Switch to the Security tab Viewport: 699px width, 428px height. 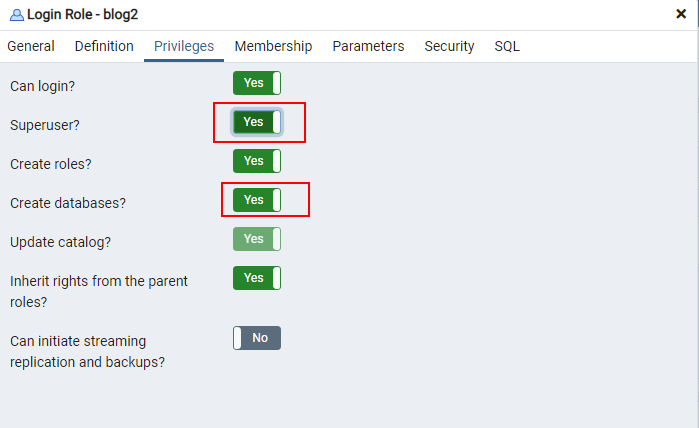point(449,46)
